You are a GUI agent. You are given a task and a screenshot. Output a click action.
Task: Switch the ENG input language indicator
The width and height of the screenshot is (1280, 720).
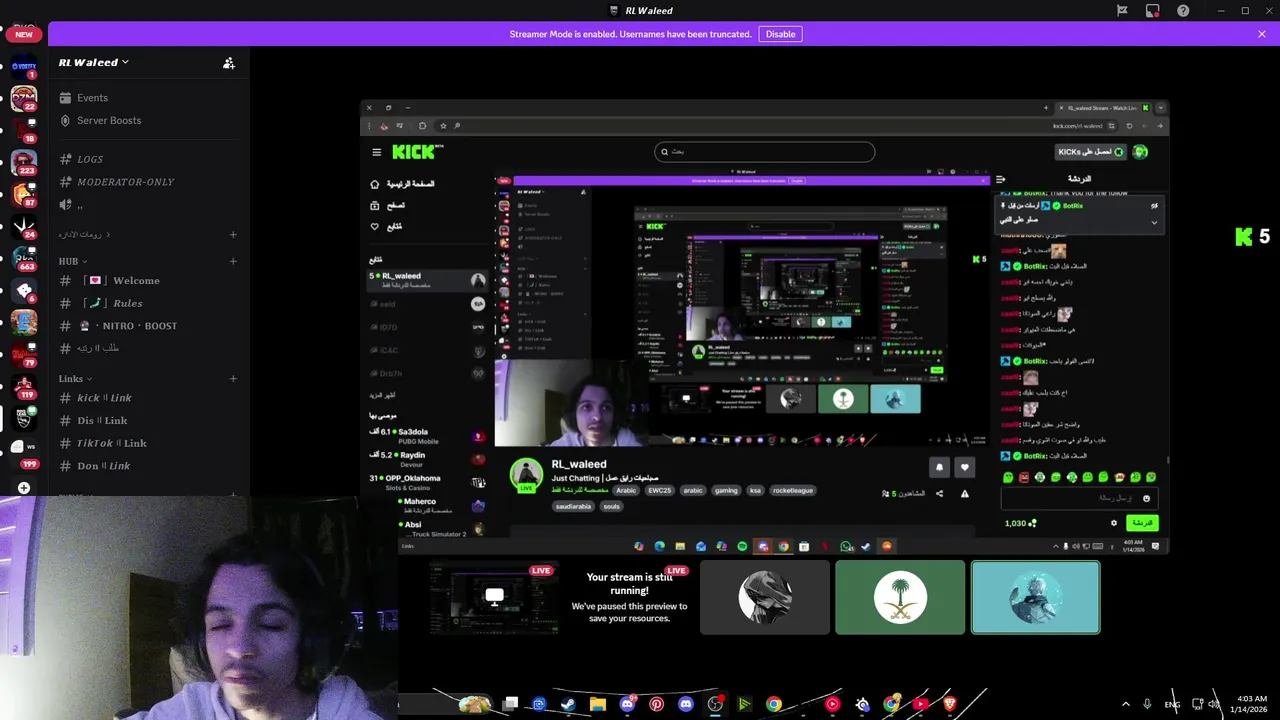tap(1172, 704)
